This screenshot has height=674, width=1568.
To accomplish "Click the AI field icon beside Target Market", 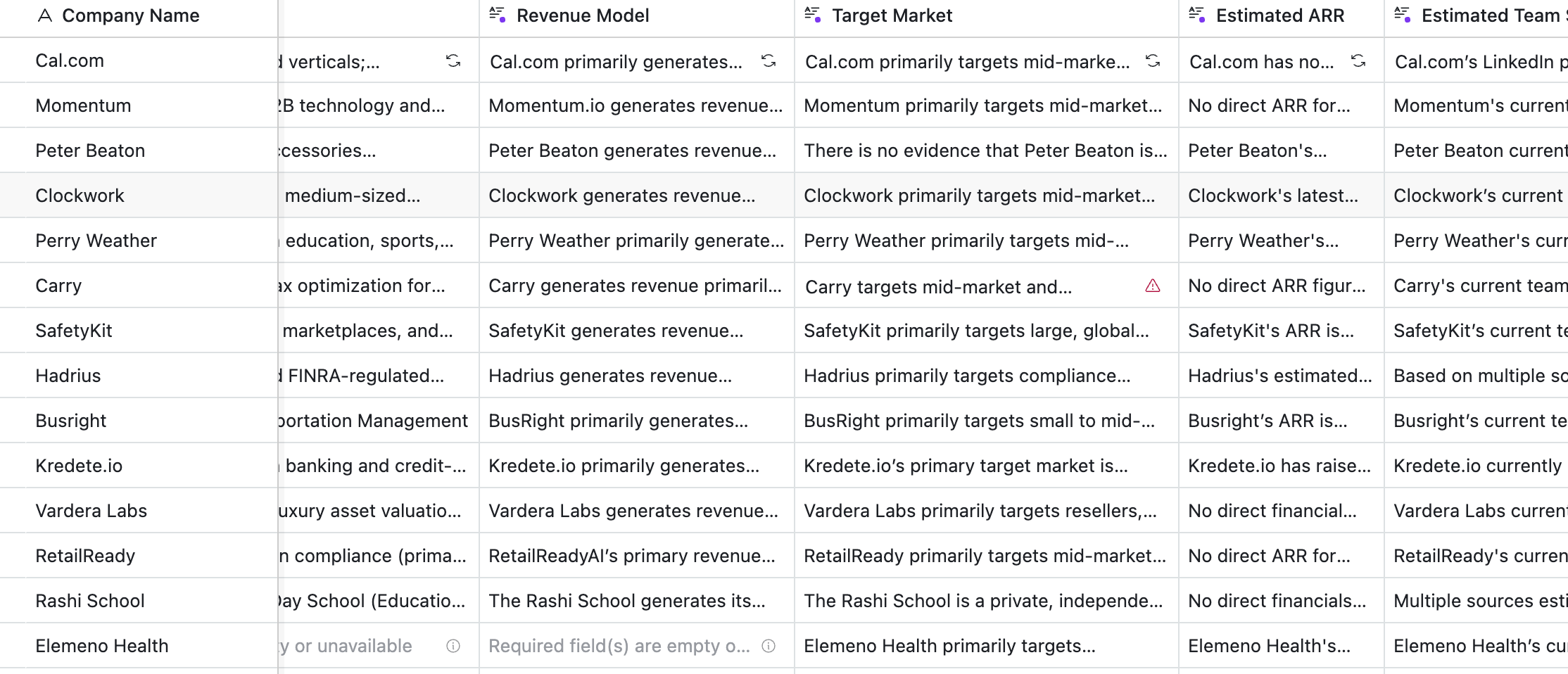I will point(813,15).
